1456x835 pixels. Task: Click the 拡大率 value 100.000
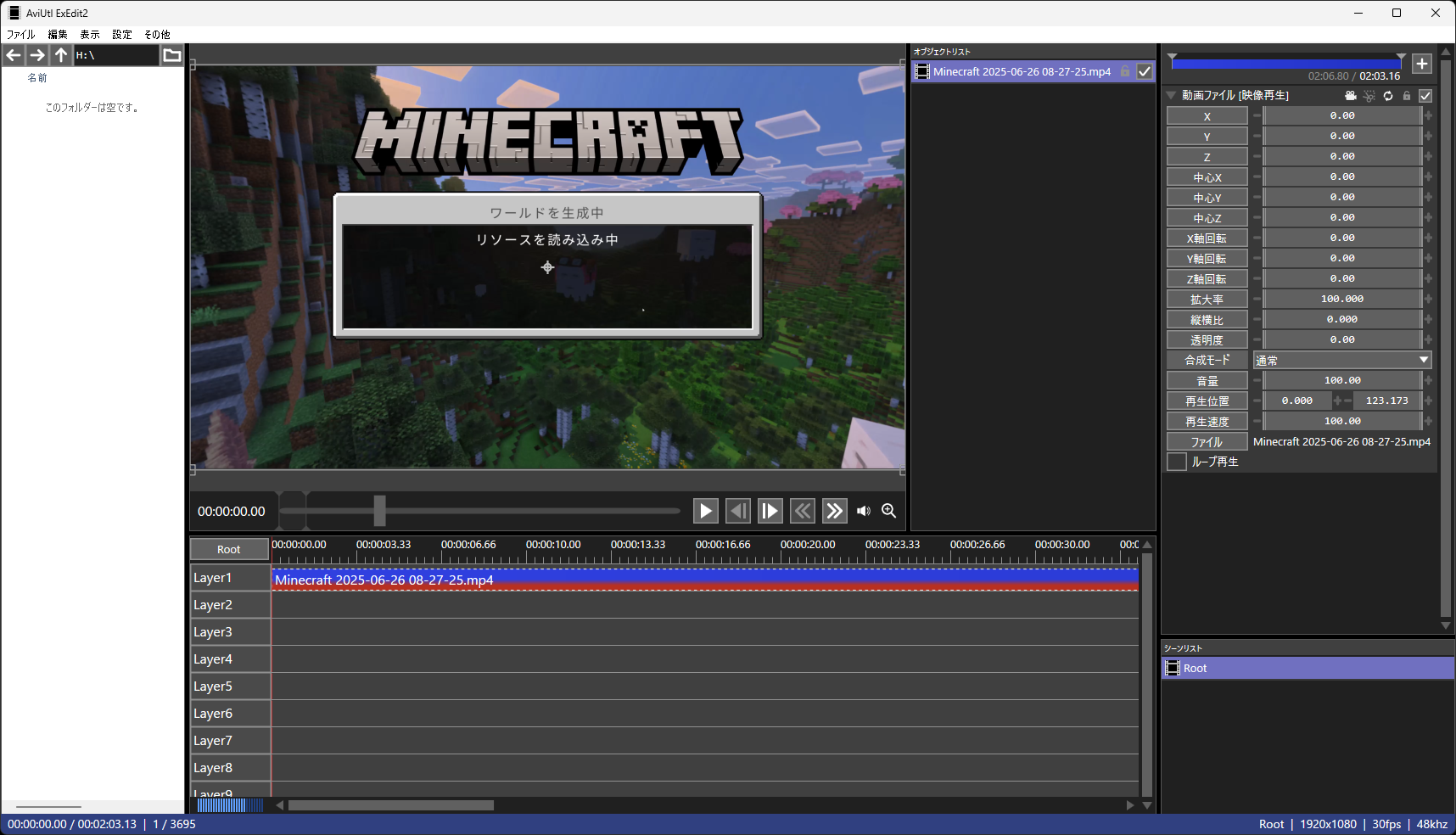[1342, 299]
